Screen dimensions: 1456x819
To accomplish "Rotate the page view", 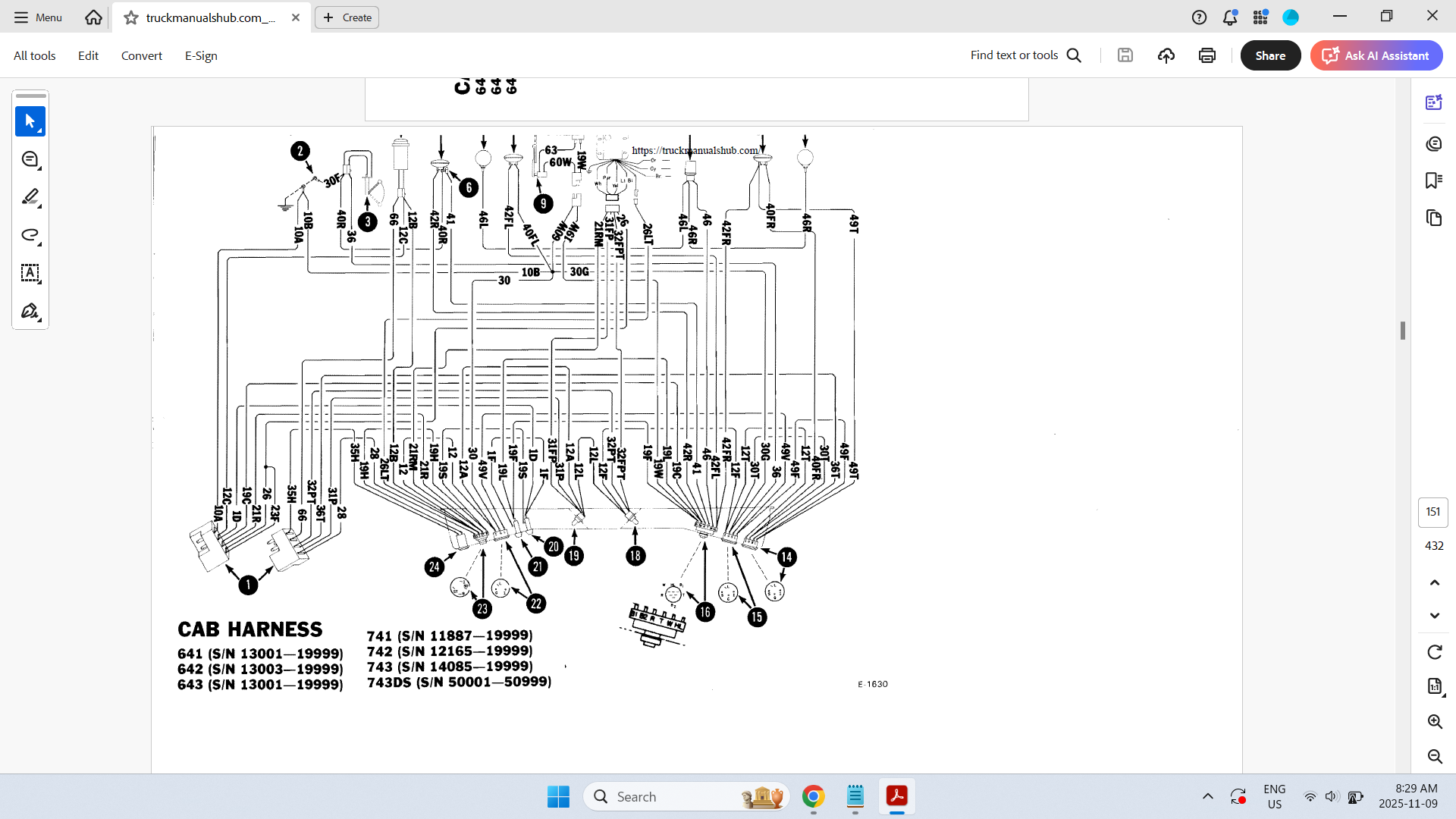I will [1434, 652].
